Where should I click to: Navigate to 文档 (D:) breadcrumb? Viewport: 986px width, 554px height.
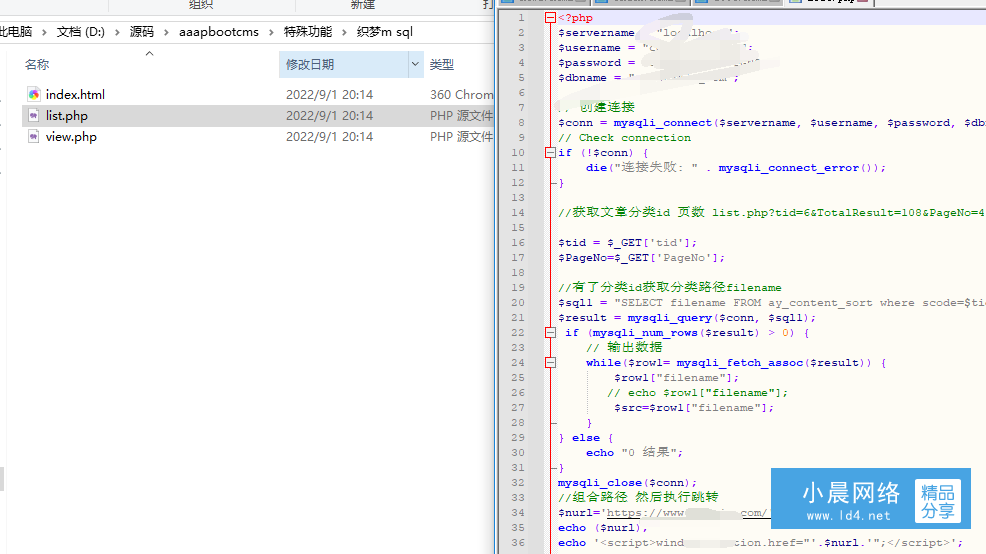(x=80, y=32)
